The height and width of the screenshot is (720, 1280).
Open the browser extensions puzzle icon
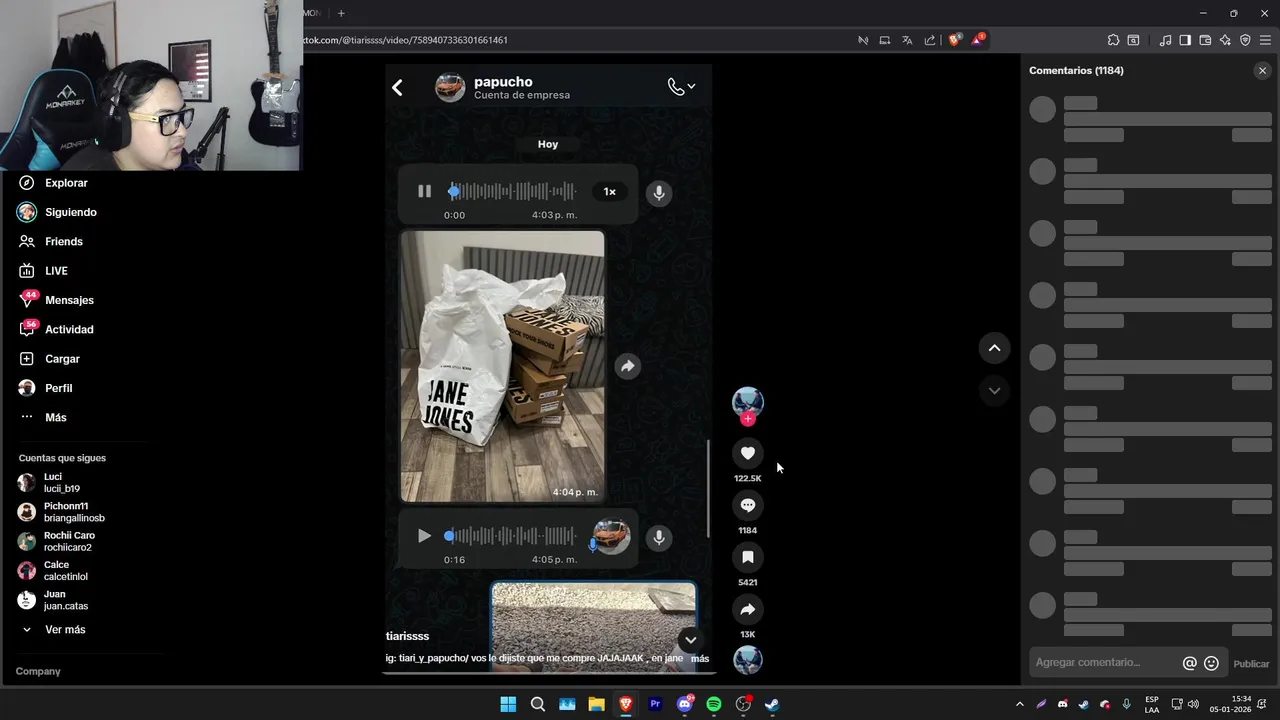point(1113,40)
